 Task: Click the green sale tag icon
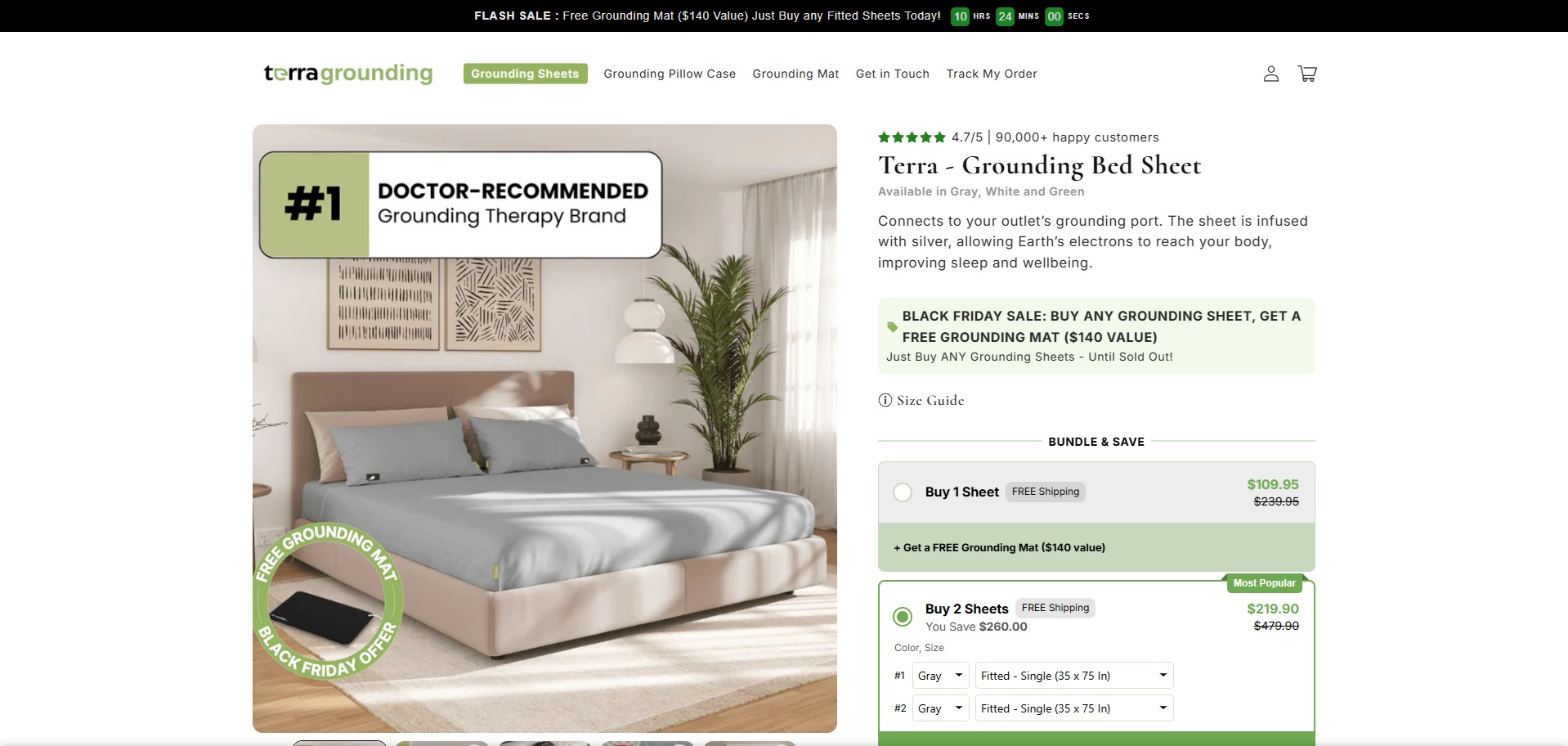coord(892,326)
